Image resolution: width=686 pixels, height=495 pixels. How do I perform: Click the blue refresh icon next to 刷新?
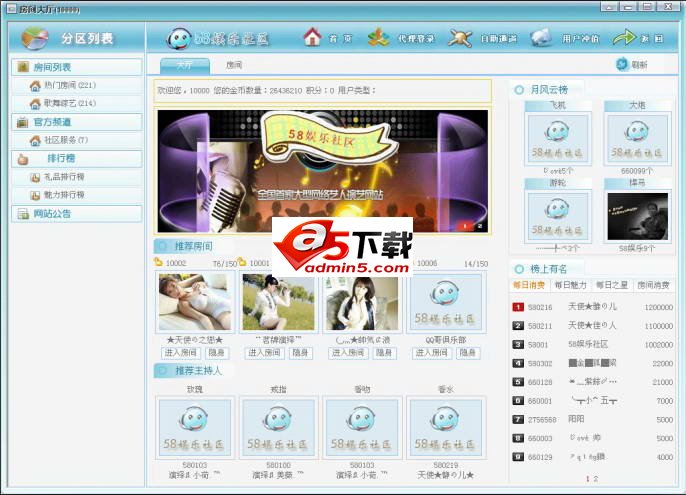pyautogui.click(x=621, y=64)
